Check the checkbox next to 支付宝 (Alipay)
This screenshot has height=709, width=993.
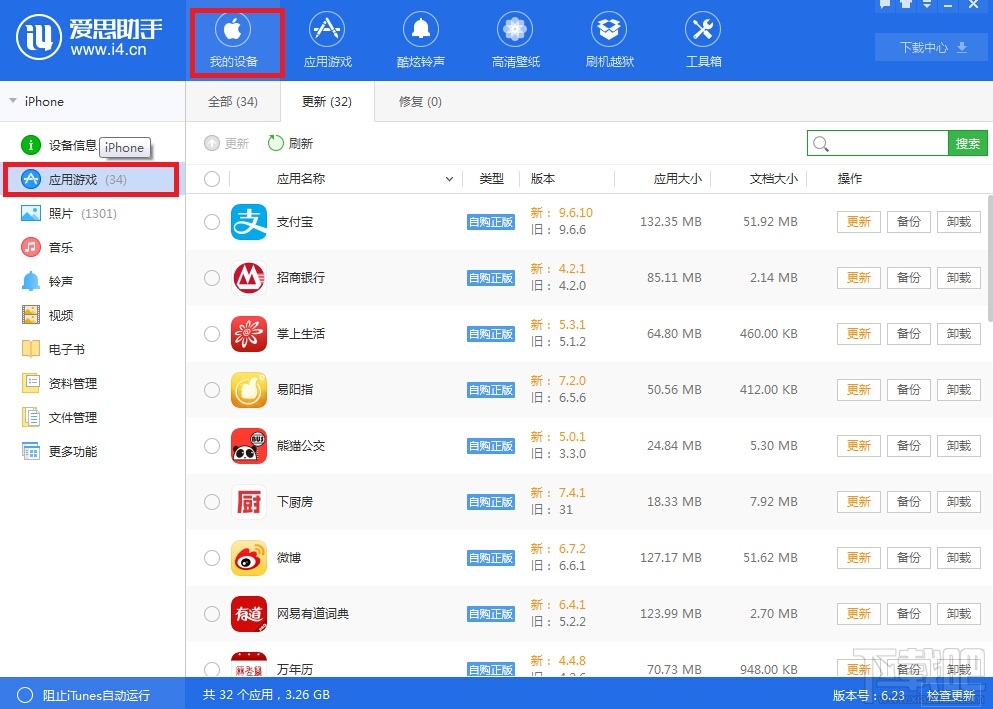211,221
